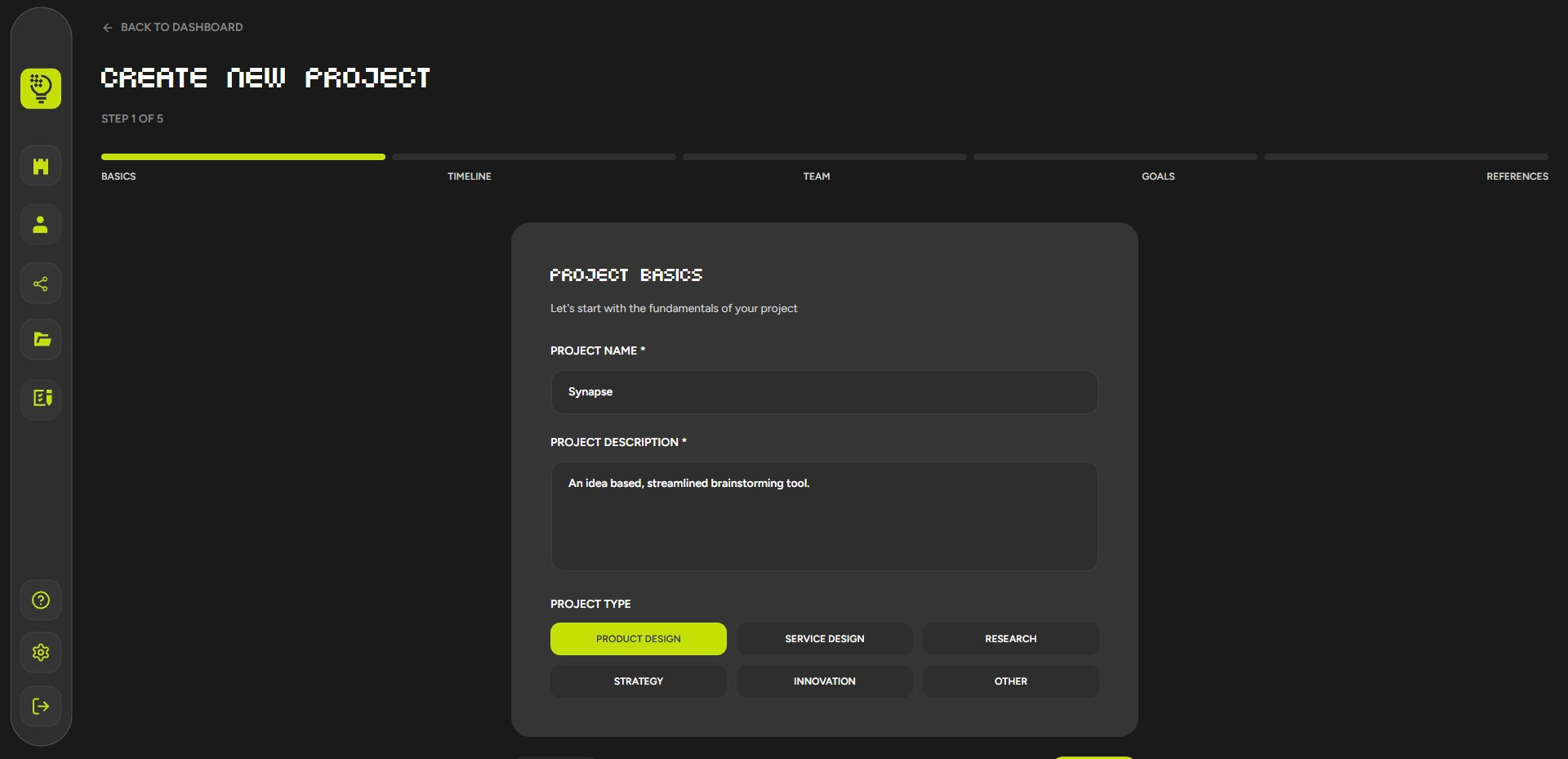1568x759 pixels.
Task: Open the help question mark icon
Action: coord(41,601)
